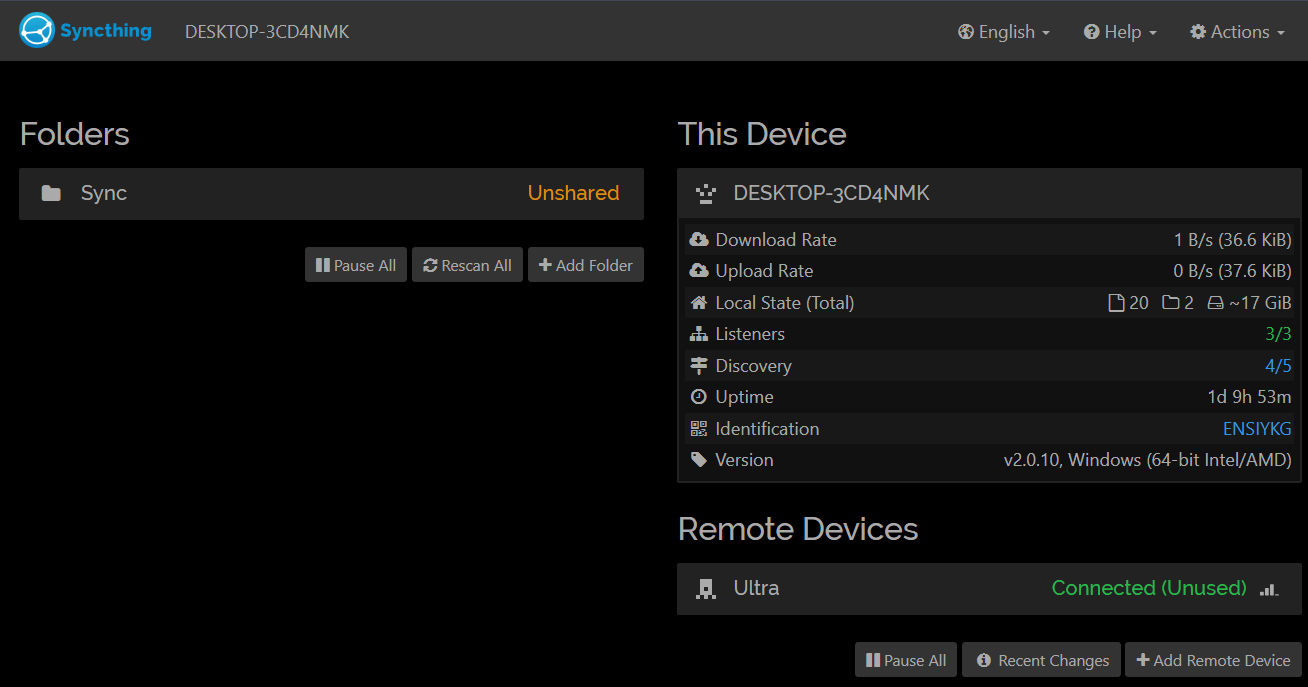This screenshot has width=1308, height=687.
Task: Open the Actions dropdown menu
Action: click(1237, 32)
